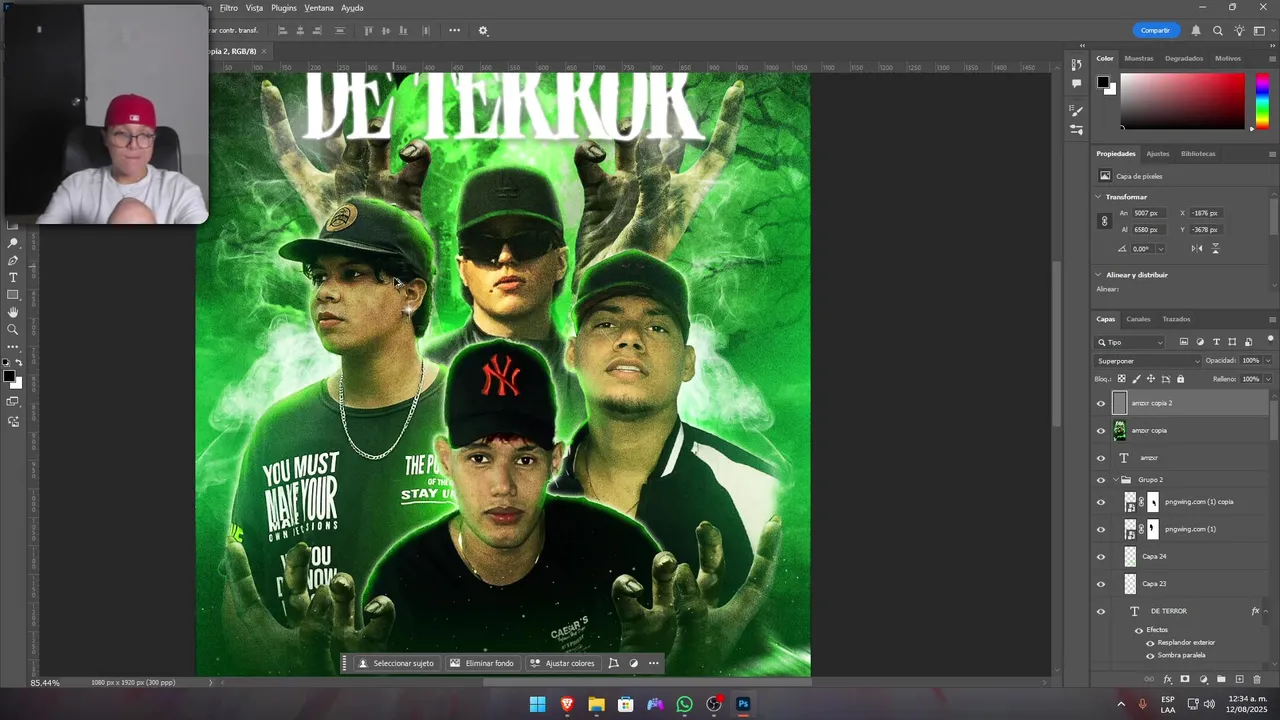Hide the 'Grupo 2' group

pos(1101,480)
